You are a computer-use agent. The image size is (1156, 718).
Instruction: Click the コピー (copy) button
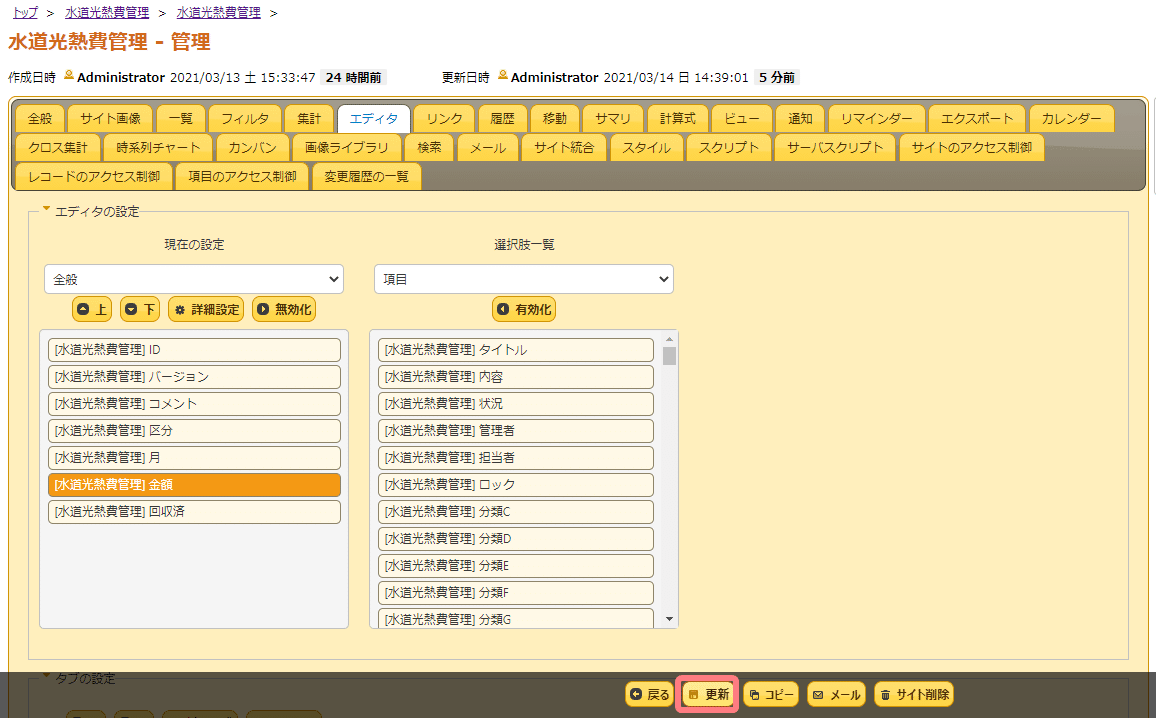(x=771, y=694)
